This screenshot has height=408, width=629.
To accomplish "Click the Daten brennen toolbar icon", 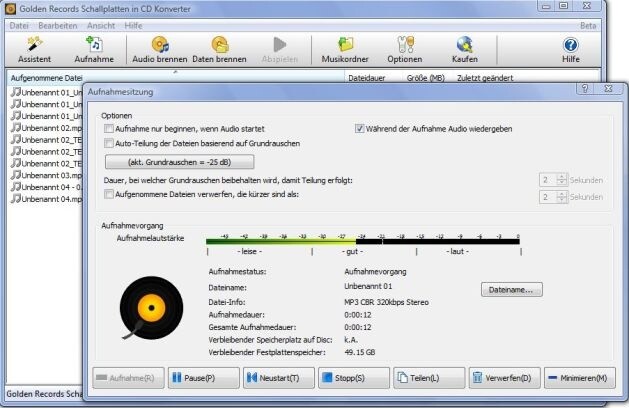I will (219, 50).
